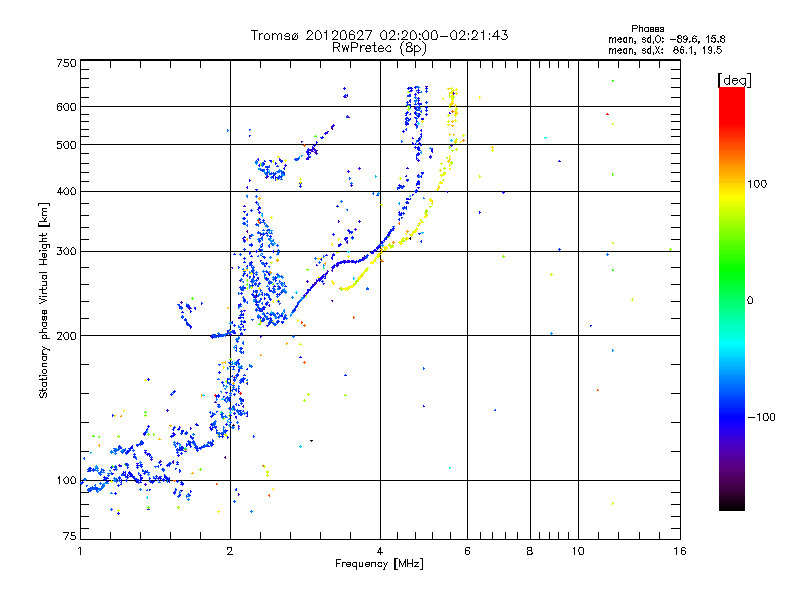Viewport: 800px width, 600px height.
Task: Click the 'mean, sd,O: -89.6, 15.8' line
Action: point(666,39)
